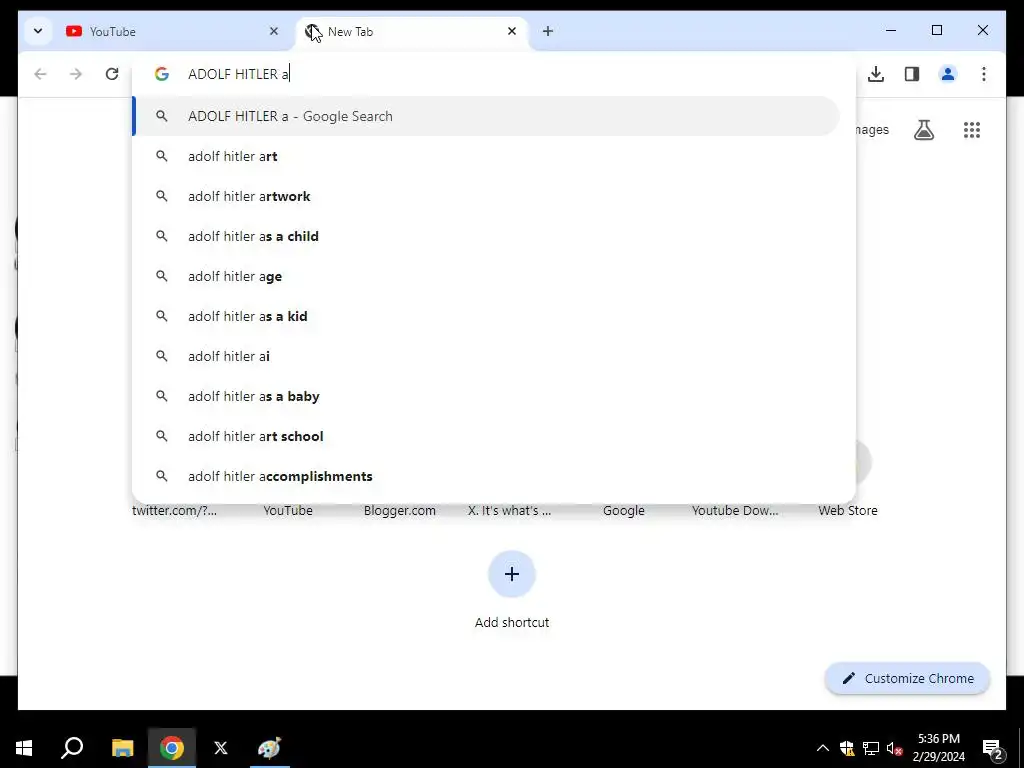Viewport: 1024px width, 768px height.
Task: Open network status tray icon
Action: 871,748
